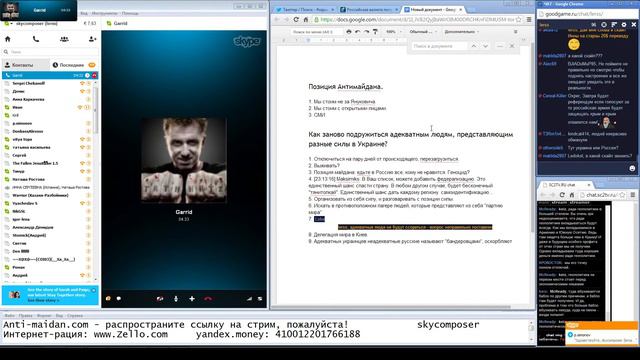
Task: Select the active call row Garrid
Action: pos(50,76)
